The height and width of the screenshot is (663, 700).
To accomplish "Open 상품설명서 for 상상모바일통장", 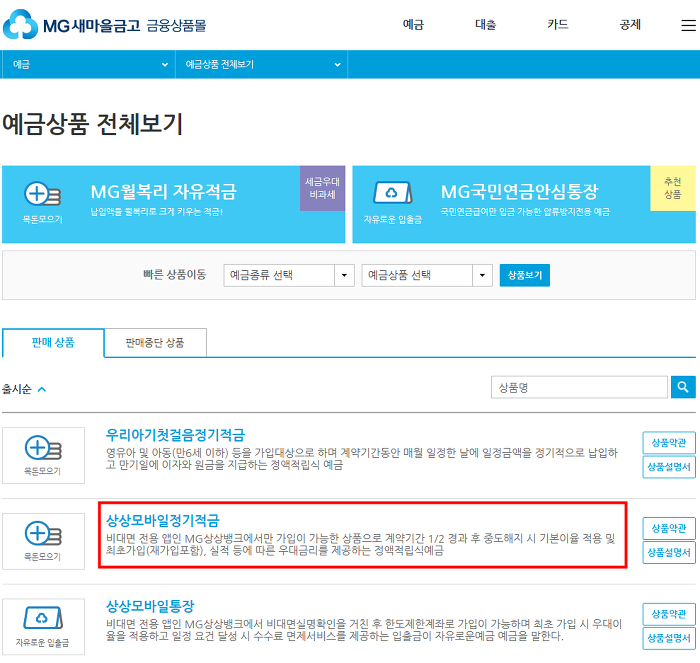I will [x=669, y=638].
